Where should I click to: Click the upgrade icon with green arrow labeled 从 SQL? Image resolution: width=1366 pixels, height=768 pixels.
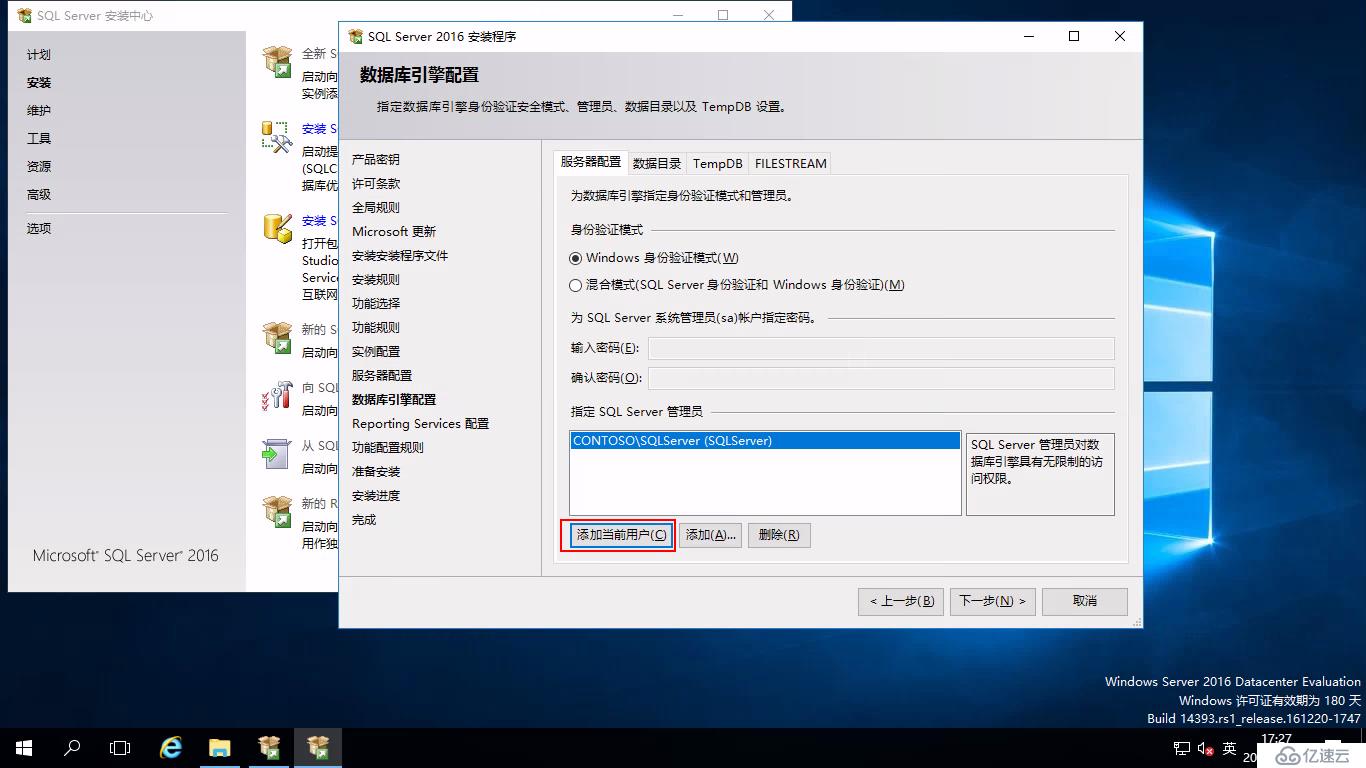coord(277,453)
